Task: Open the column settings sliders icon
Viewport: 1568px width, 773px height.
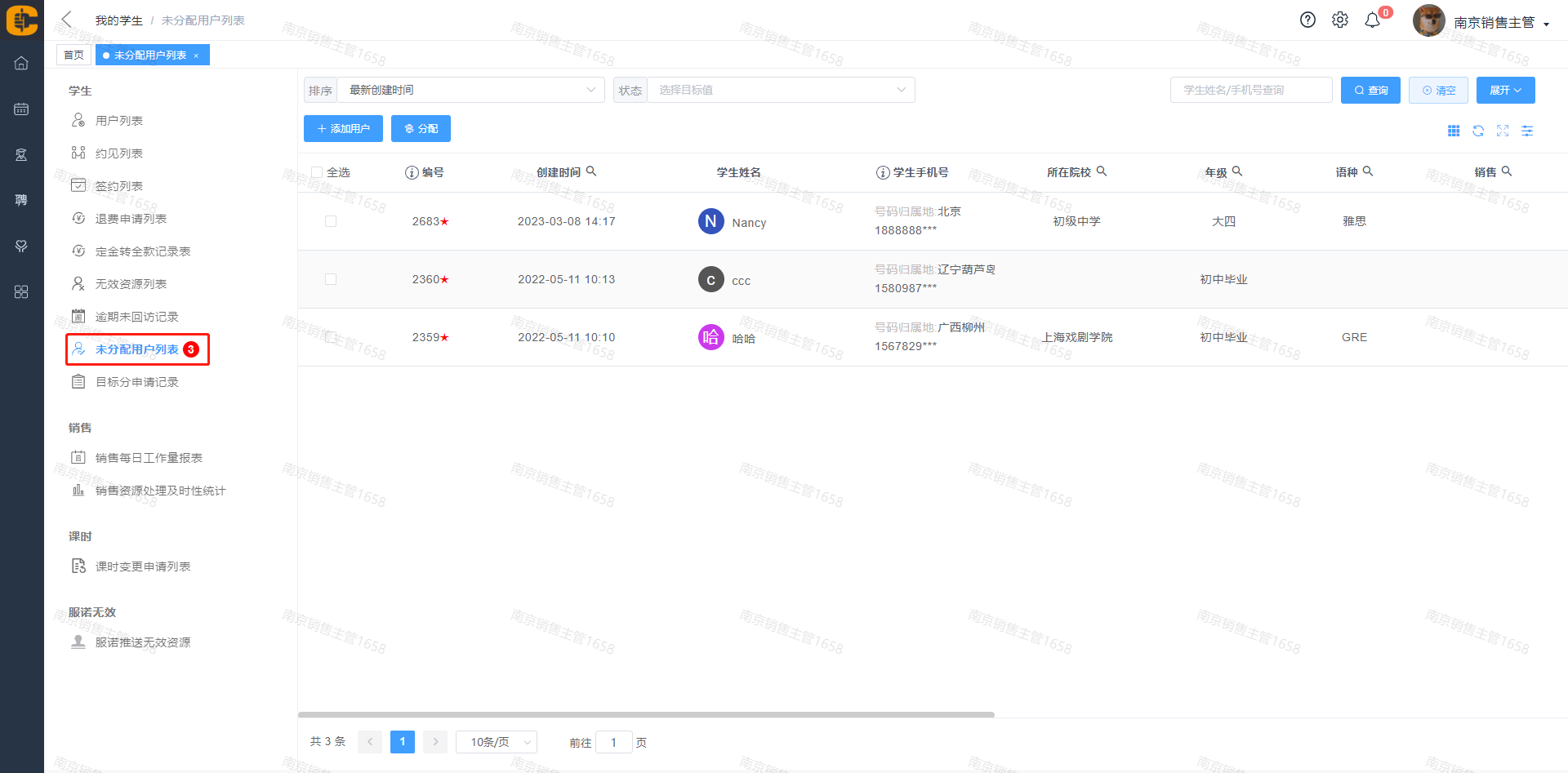Action: (1527, 131)
